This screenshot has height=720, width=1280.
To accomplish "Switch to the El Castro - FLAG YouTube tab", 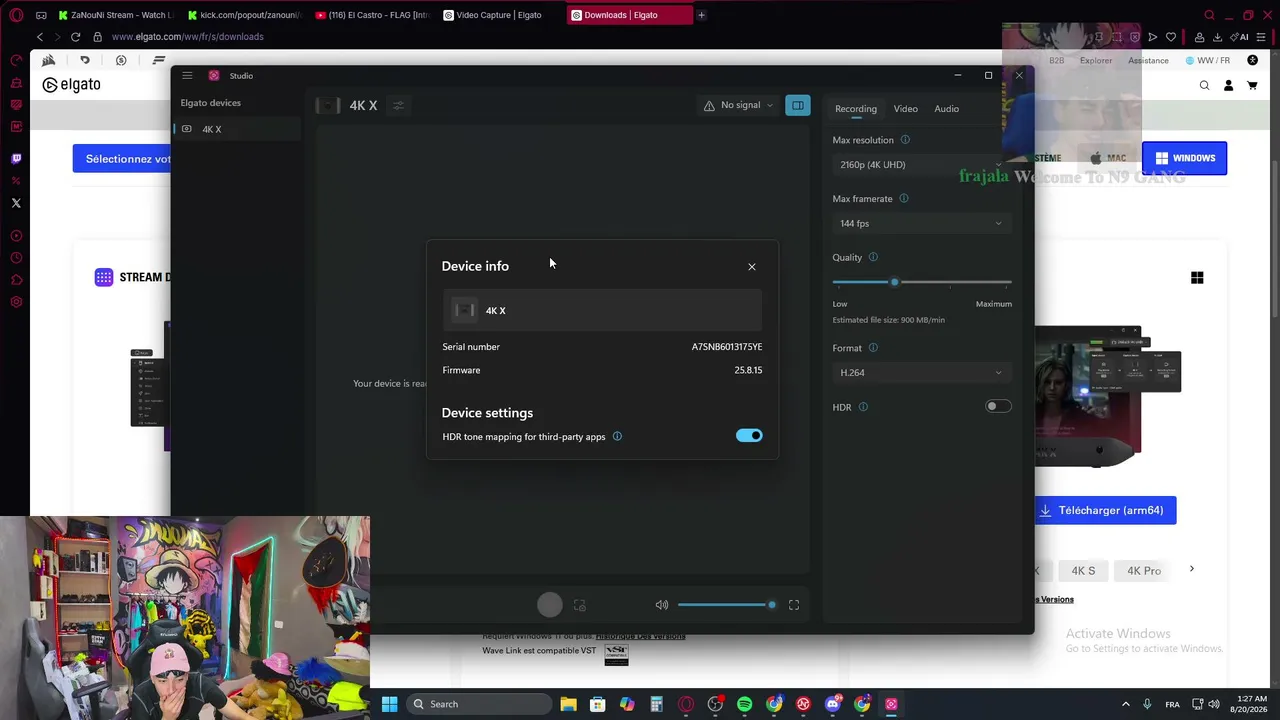I will coord(374,15).
